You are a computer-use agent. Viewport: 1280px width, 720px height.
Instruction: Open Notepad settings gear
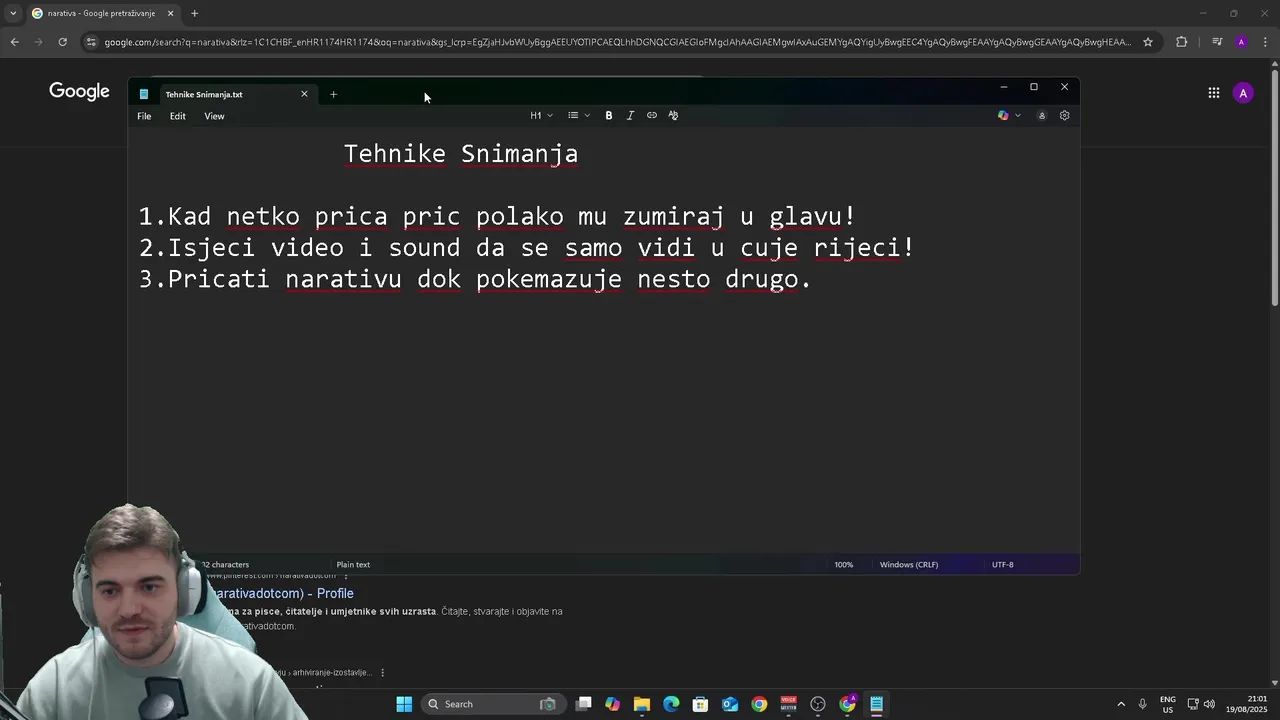(x=1064, y=115)
